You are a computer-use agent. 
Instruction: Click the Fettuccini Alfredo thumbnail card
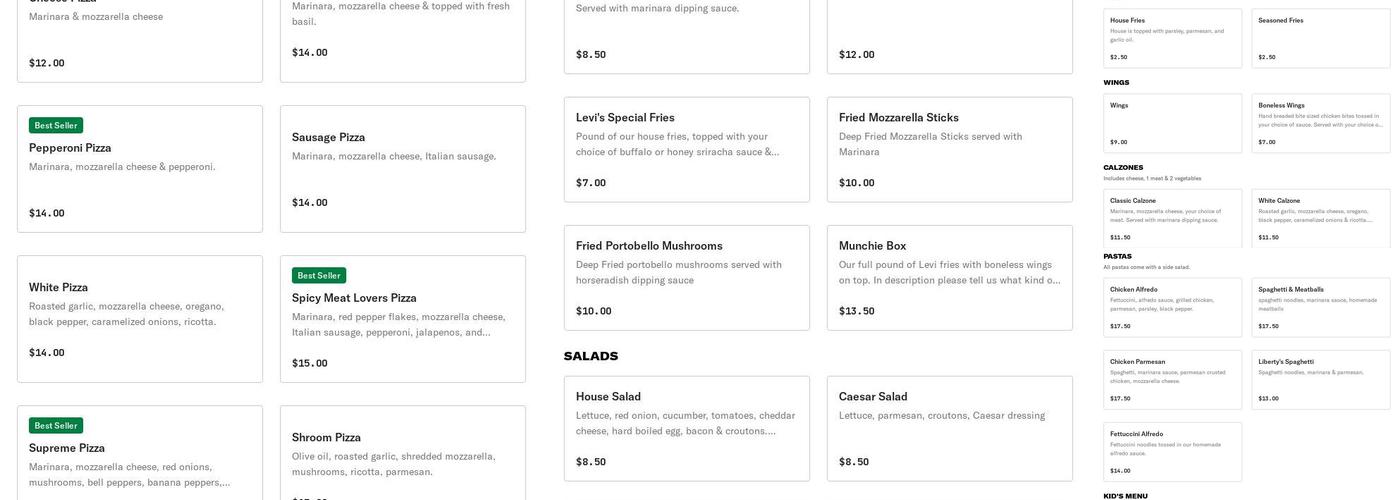tap(1172, 451)
